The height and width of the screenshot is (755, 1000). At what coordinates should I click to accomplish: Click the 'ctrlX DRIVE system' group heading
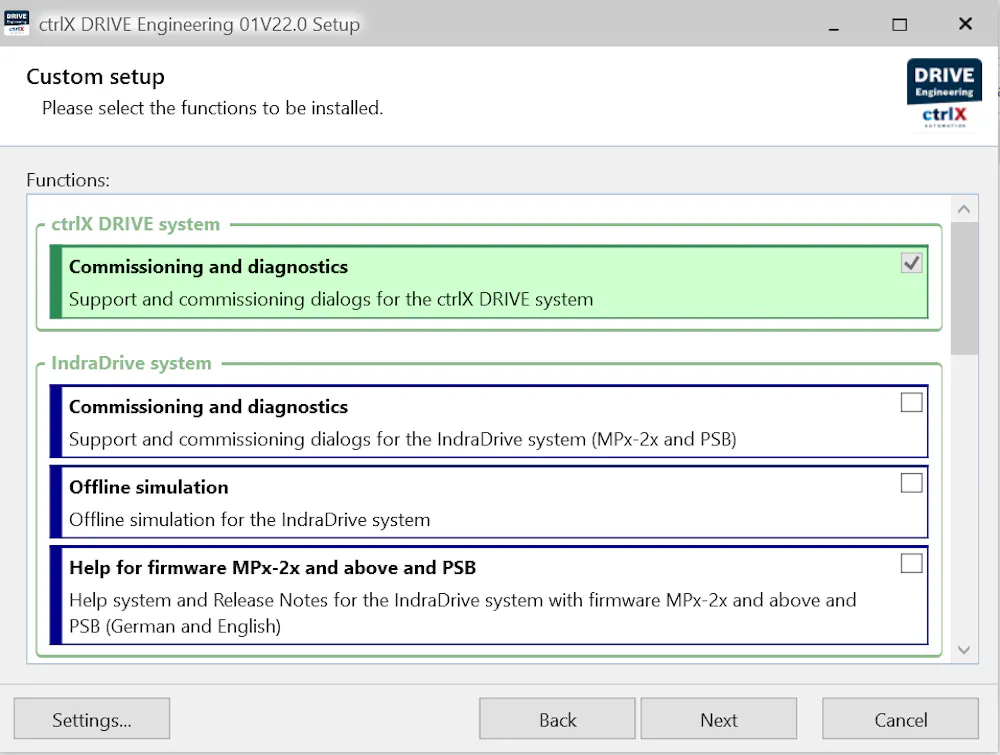coord(135,224)
